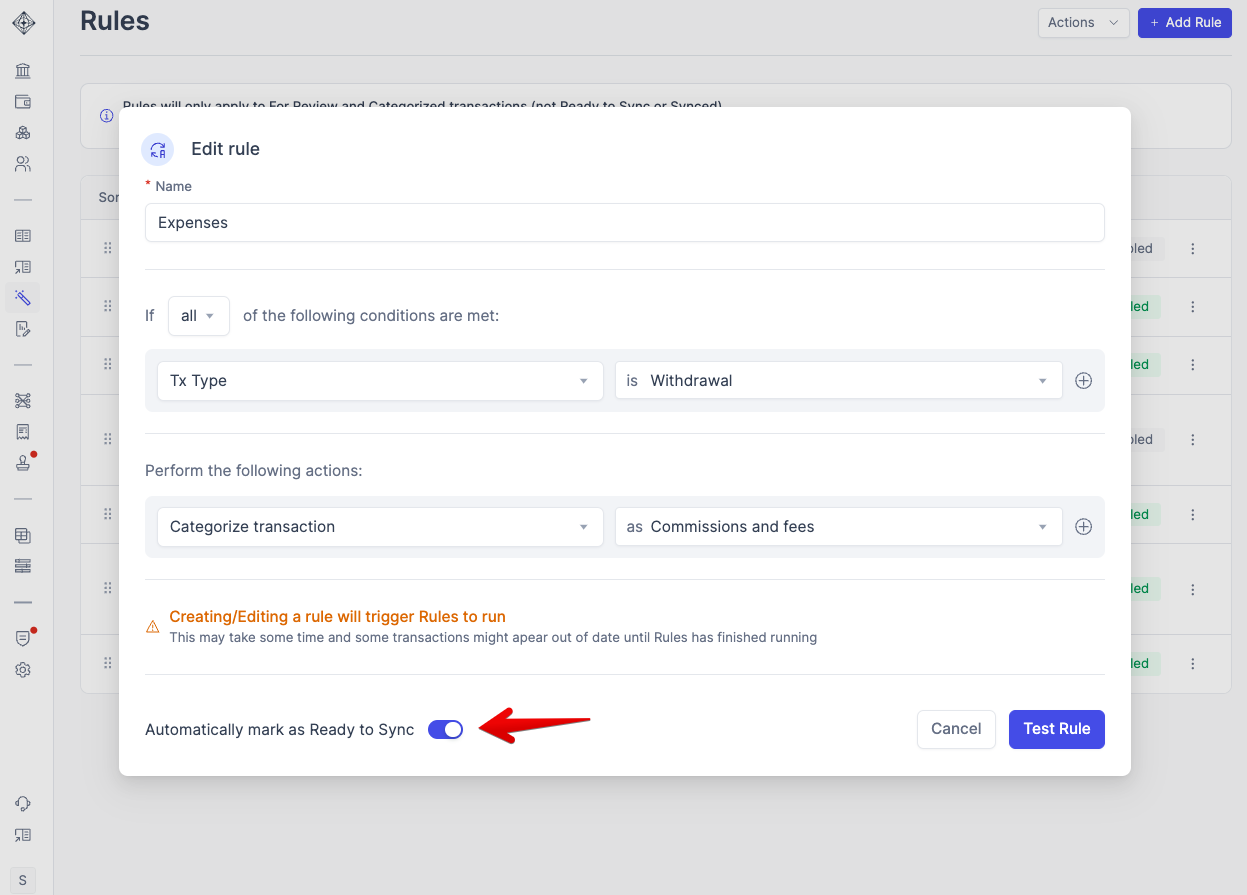The width and height of the screenshot is (1247, 895).
Task: Open the Actions menu at top right
Action: coord(1083,23)
